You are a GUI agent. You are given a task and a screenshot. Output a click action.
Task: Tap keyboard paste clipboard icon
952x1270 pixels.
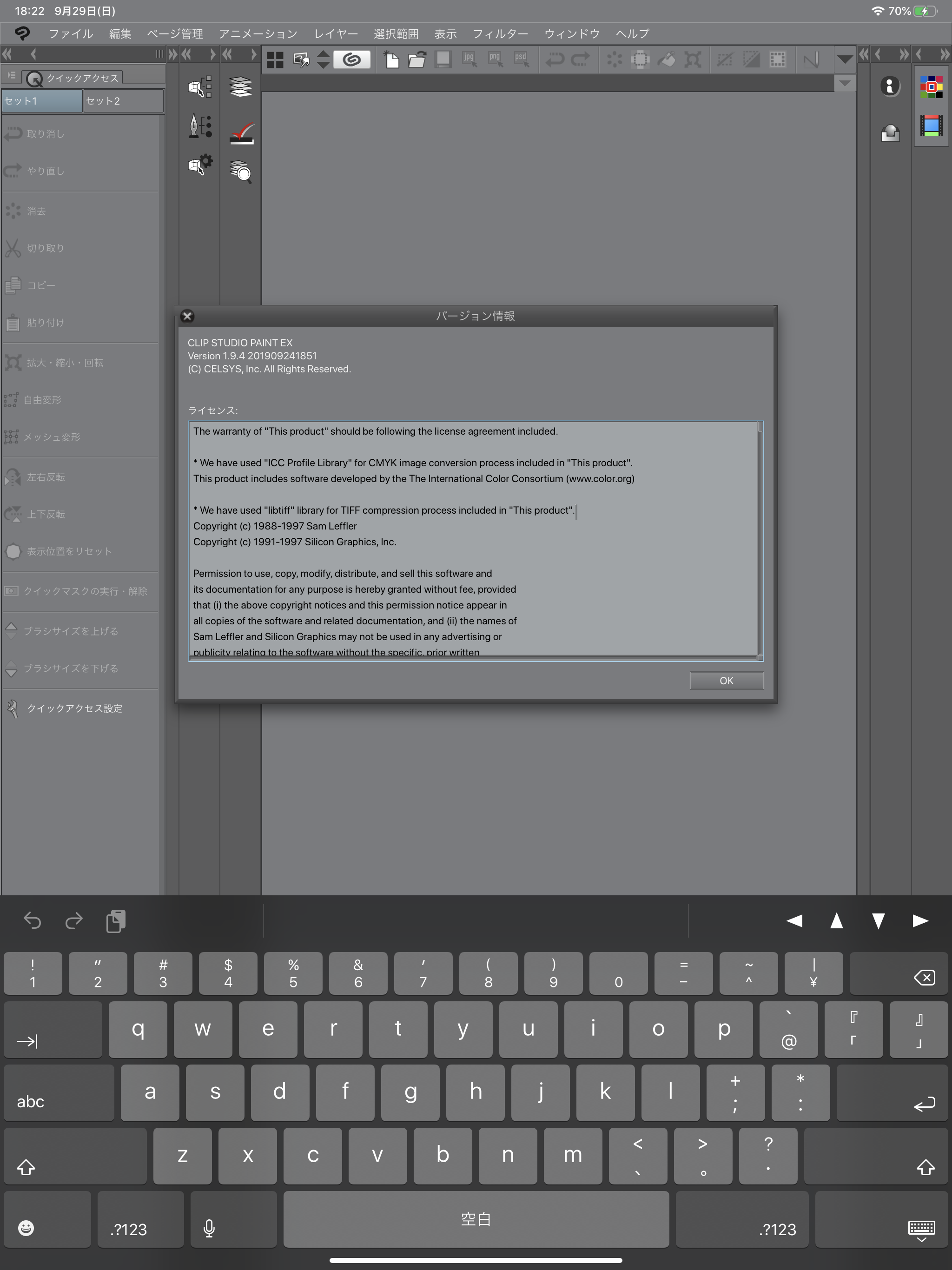pos(115,921)
